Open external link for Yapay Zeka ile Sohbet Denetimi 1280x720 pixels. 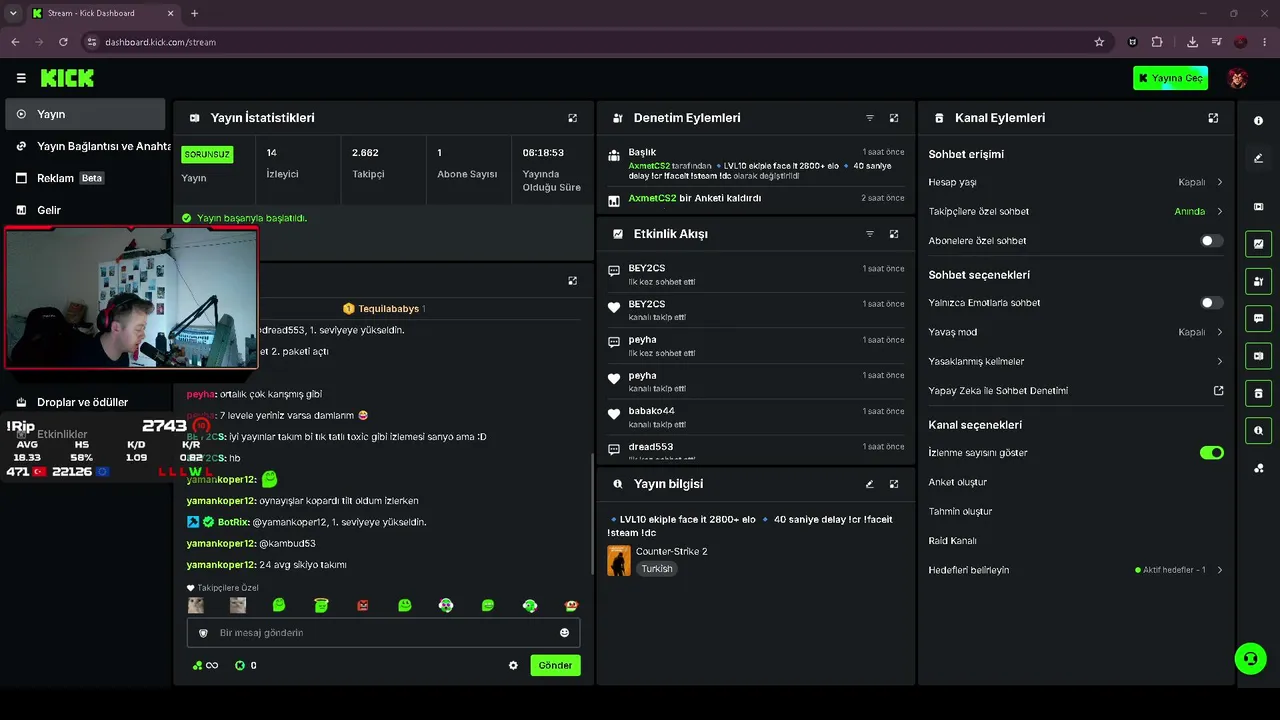(1218, 391)
